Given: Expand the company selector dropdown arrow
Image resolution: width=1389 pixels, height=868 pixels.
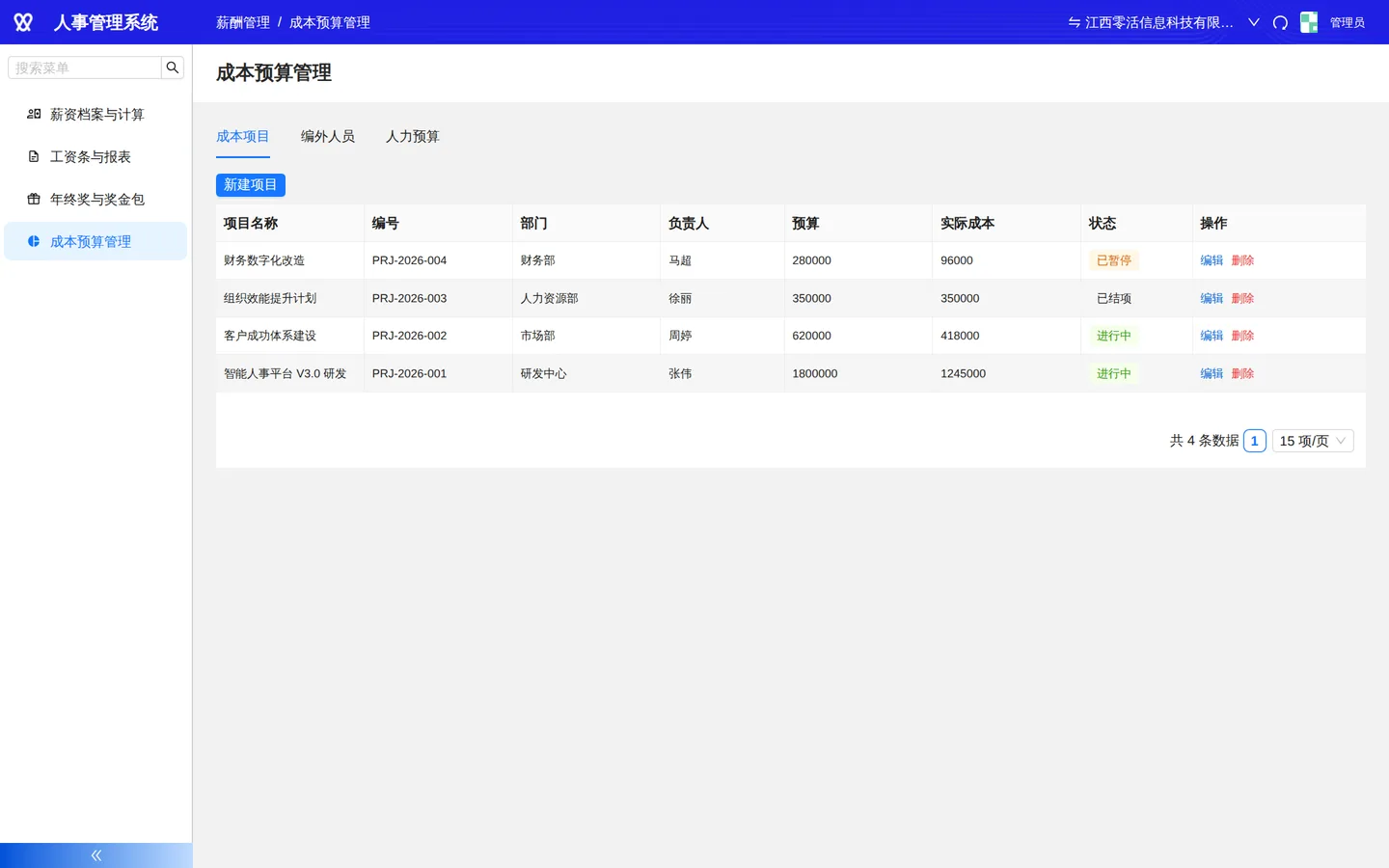Looking at the screenshot, I should tap(1254, 22).
